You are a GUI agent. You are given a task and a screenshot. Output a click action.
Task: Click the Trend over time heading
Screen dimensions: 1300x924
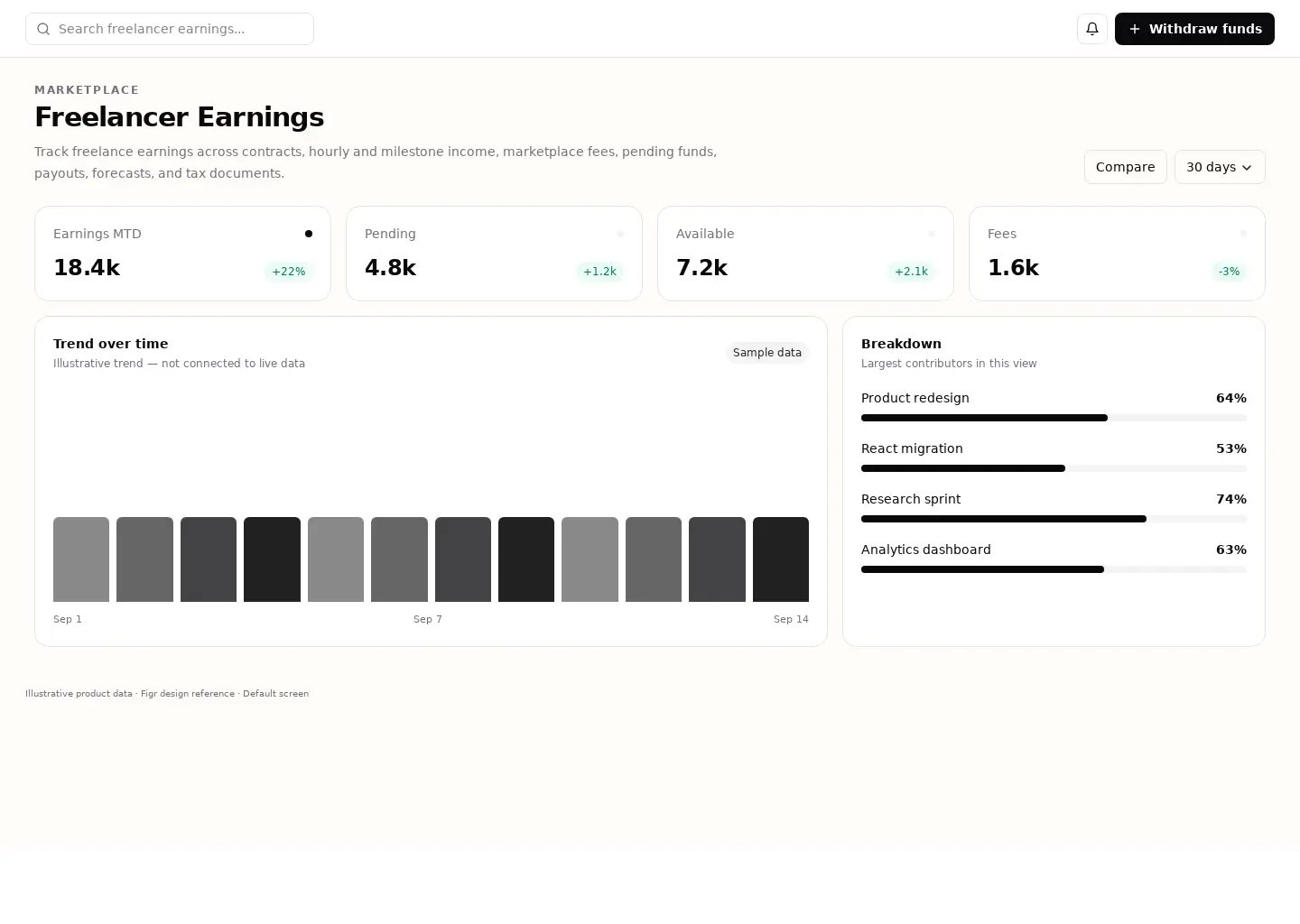pyautogui.click(x=111, y=344)
